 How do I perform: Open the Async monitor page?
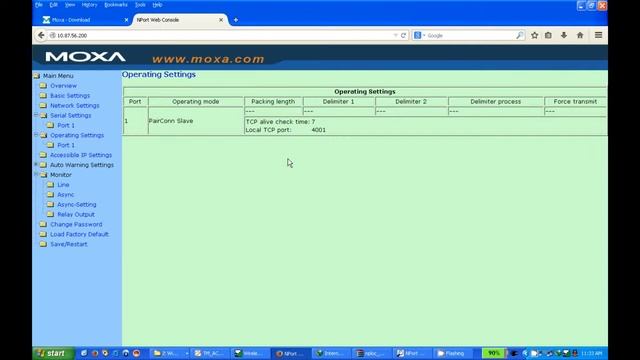pos(66,195)
